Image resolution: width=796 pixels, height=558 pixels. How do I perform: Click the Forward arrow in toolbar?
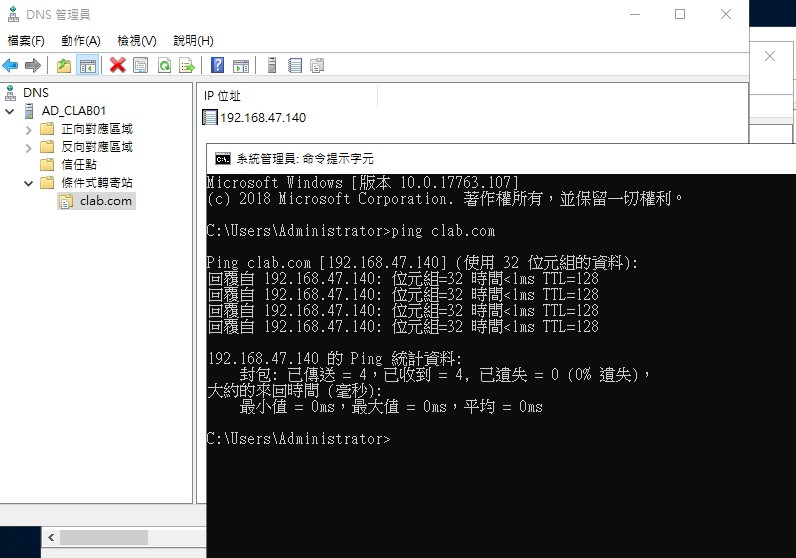tap(33, 65)
